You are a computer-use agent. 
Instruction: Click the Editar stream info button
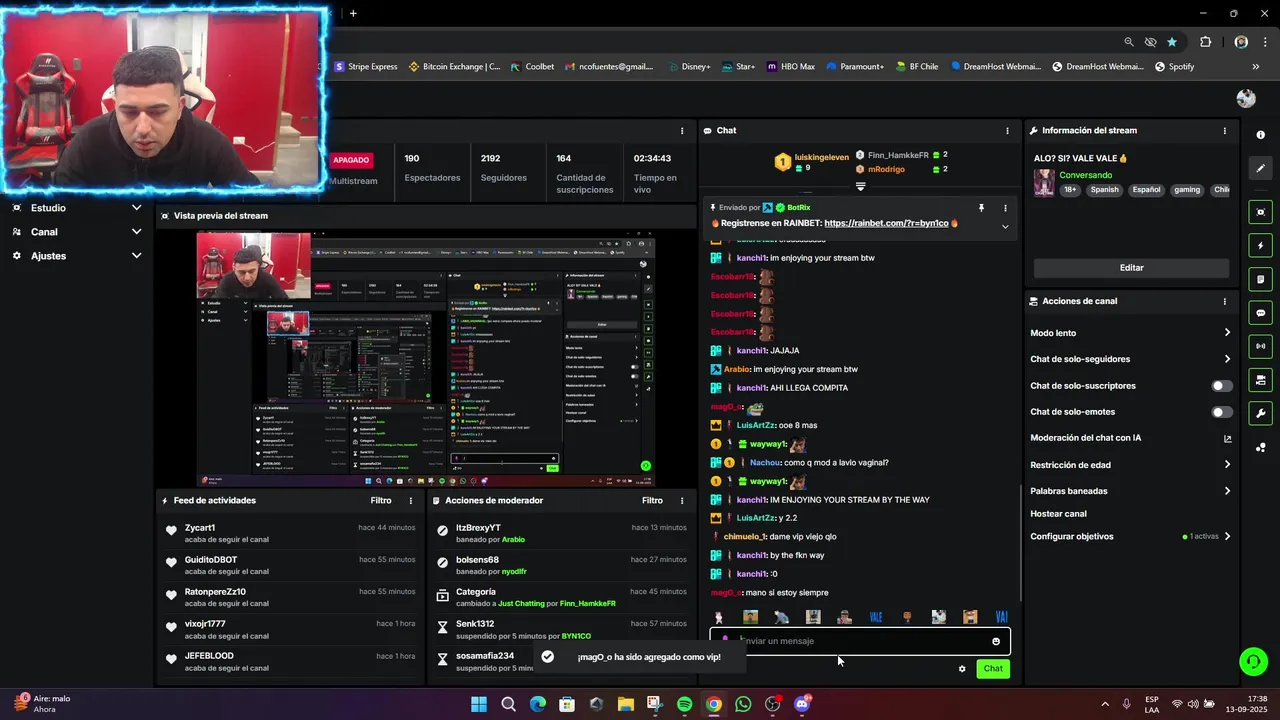click(x=1131, y=268)
